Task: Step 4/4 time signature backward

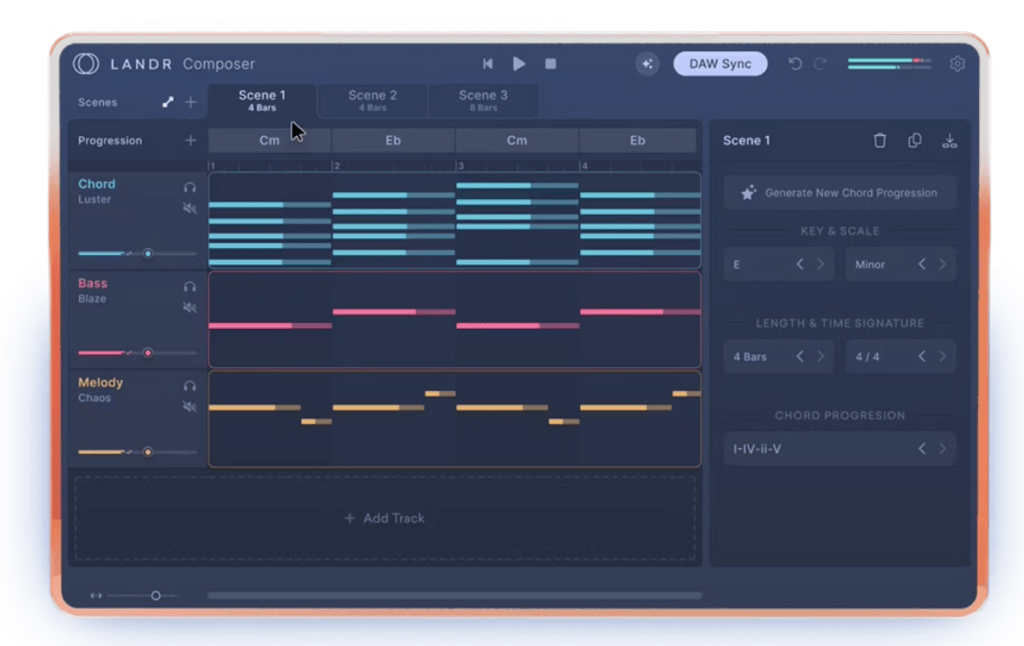Action: click(922, 357)
